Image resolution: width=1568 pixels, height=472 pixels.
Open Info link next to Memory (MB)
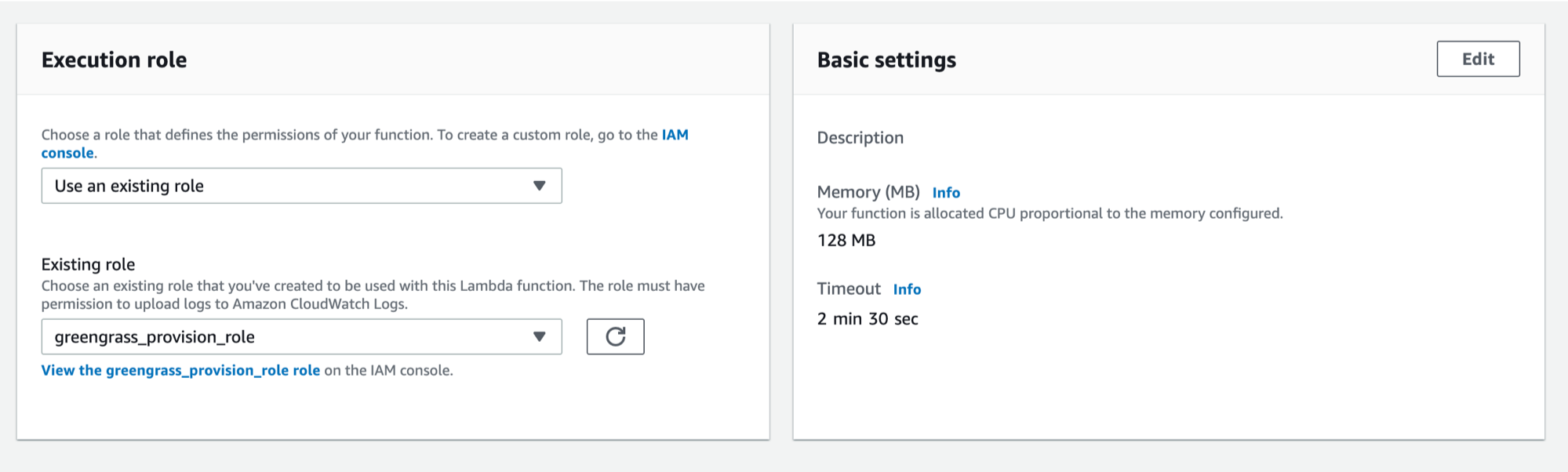click(x=946, y=192)
